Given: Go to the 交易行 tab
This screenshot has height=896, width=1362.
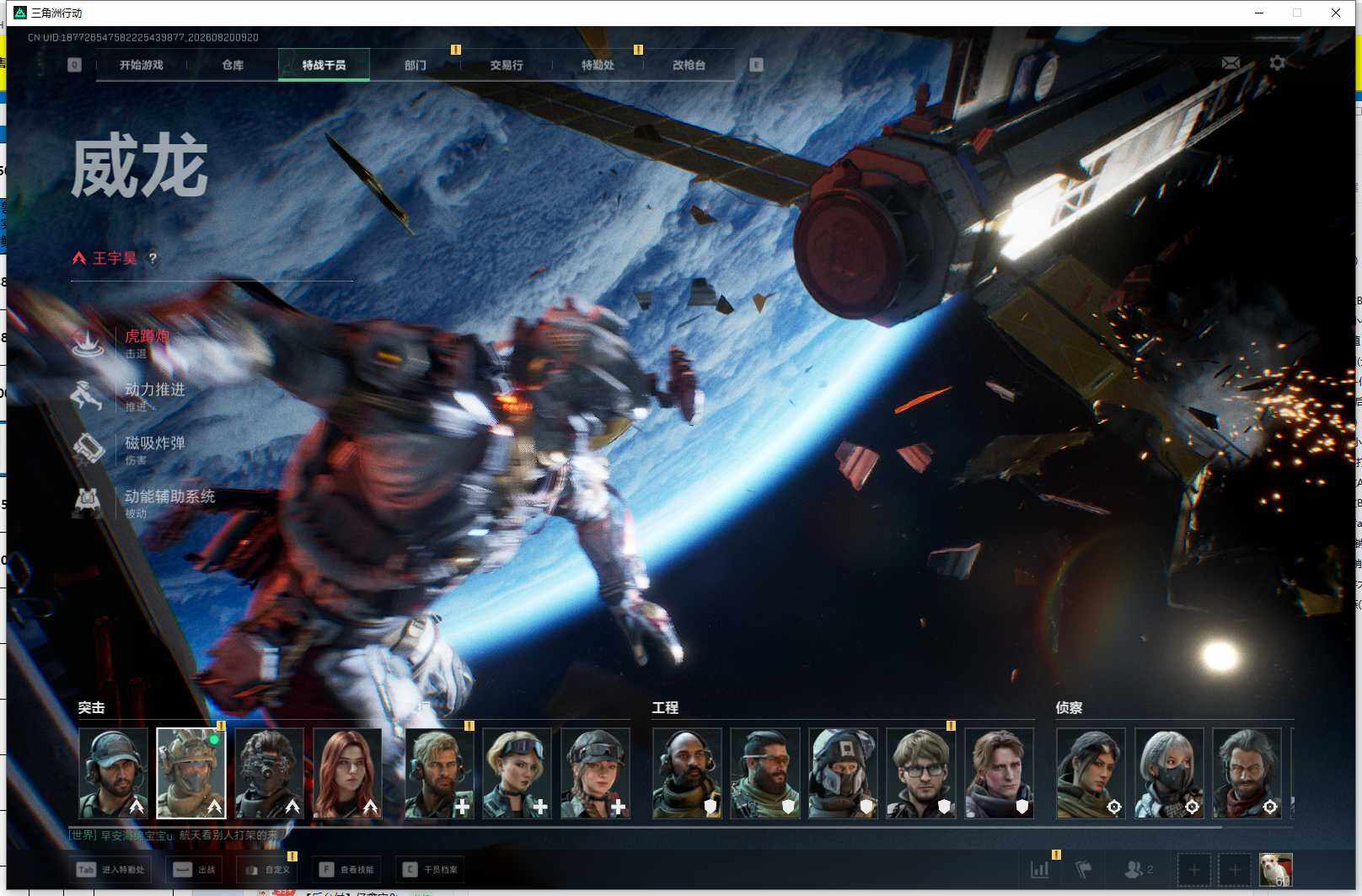Looking at the screenshot, I should pos(507,65).
